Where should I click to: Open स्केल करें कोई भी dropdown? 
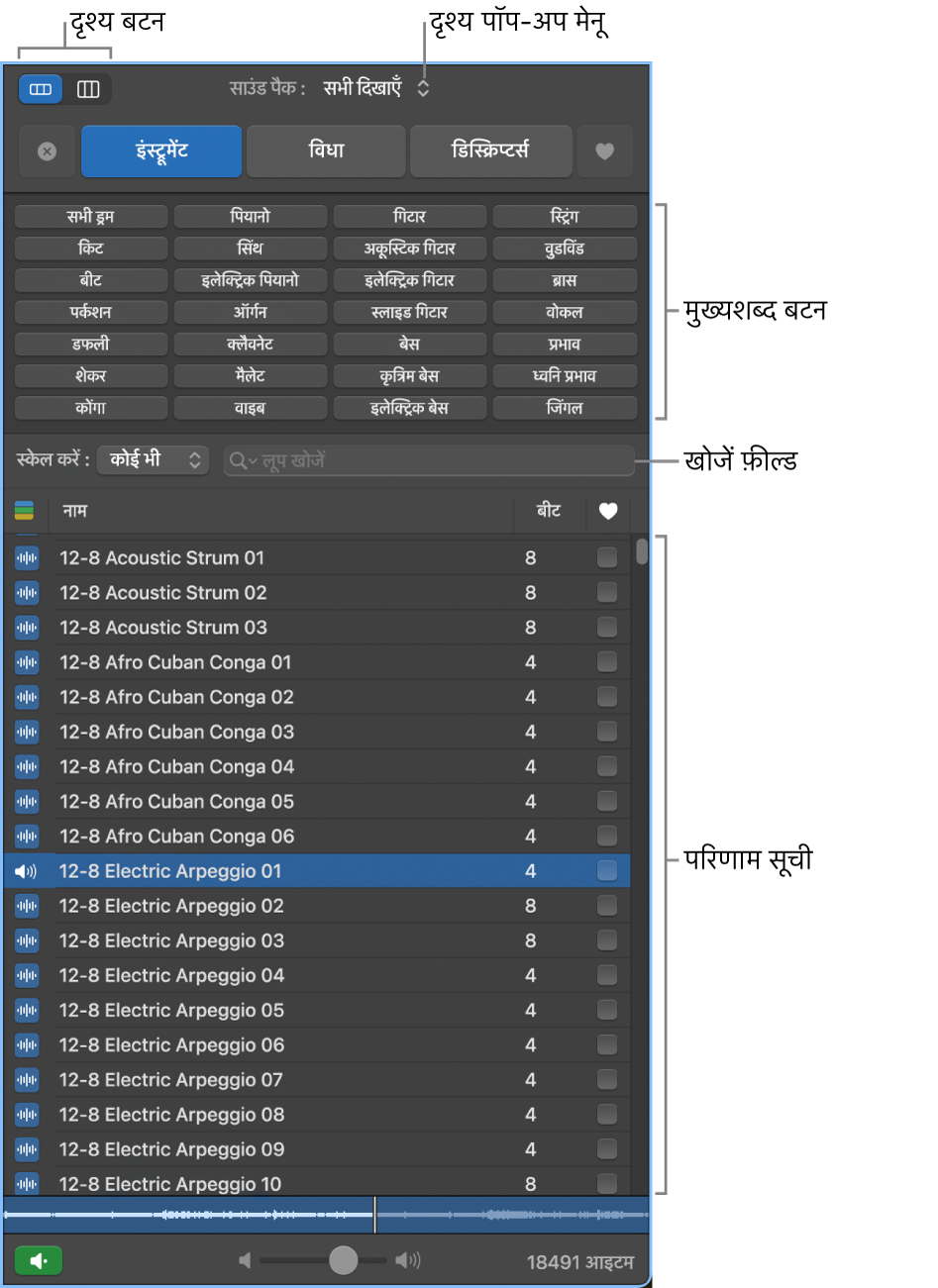[154, 459]
